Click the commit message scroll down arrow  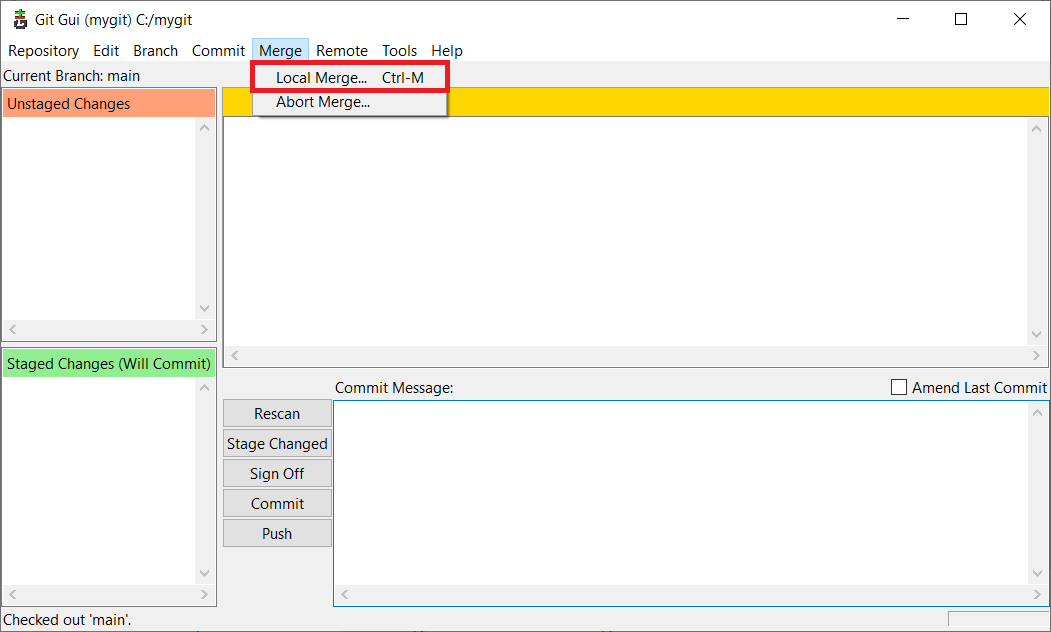tap(1038, 574)
